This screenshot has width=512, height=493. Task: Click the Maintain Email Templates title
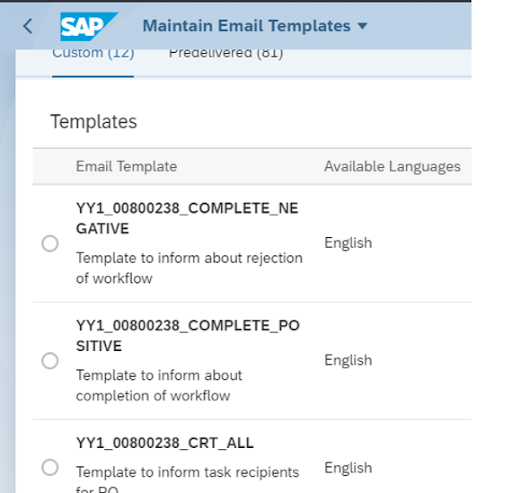[x=246, y=26]
